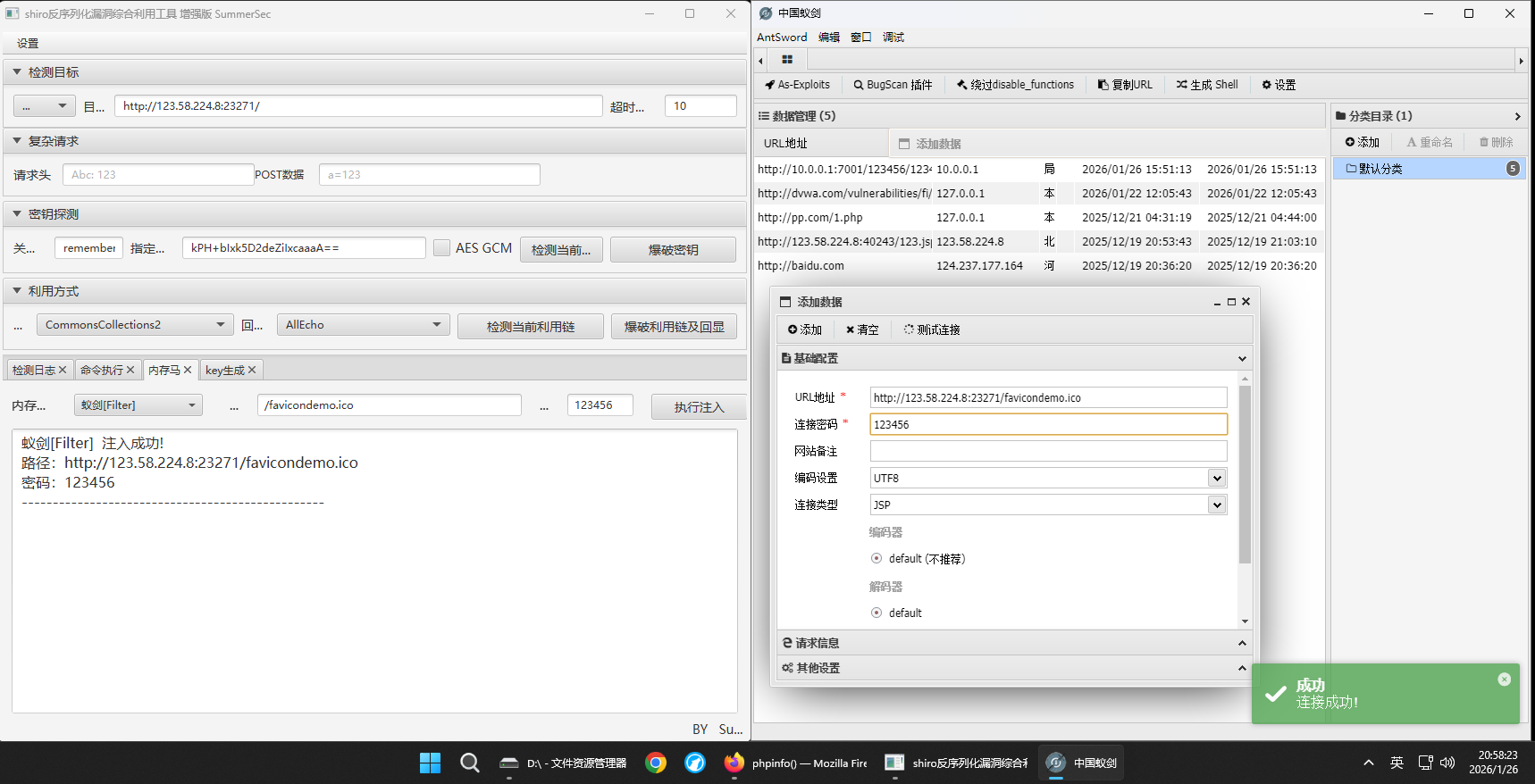Delete the selected category

coord(1497,142)
